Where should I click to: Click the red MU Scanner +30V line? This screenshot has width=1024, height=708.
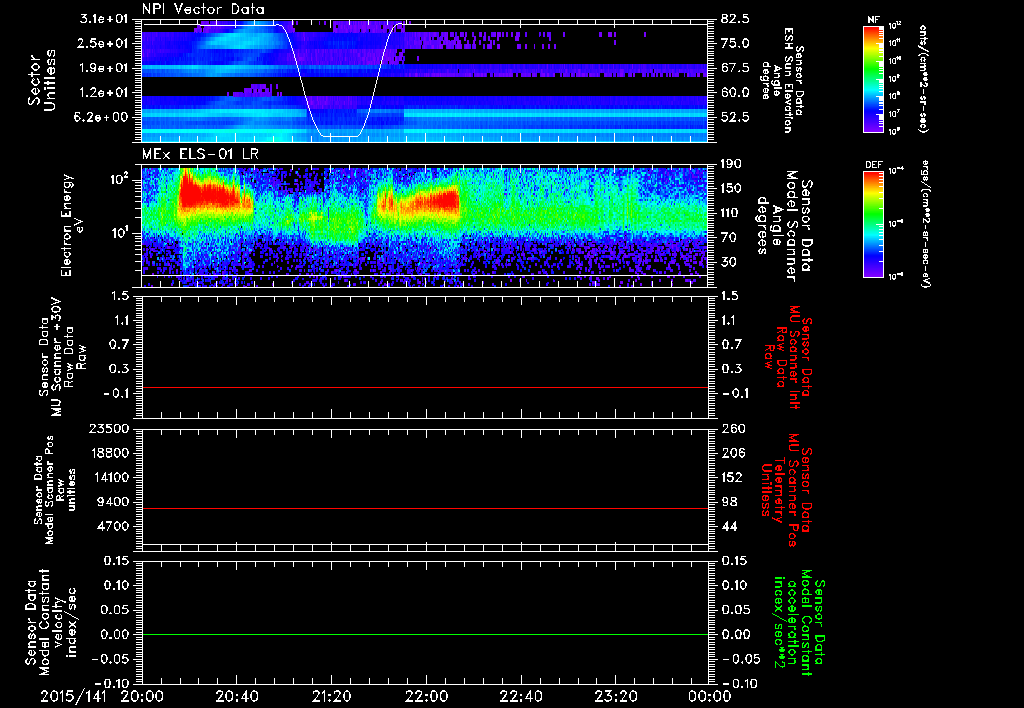click(425, 387)
